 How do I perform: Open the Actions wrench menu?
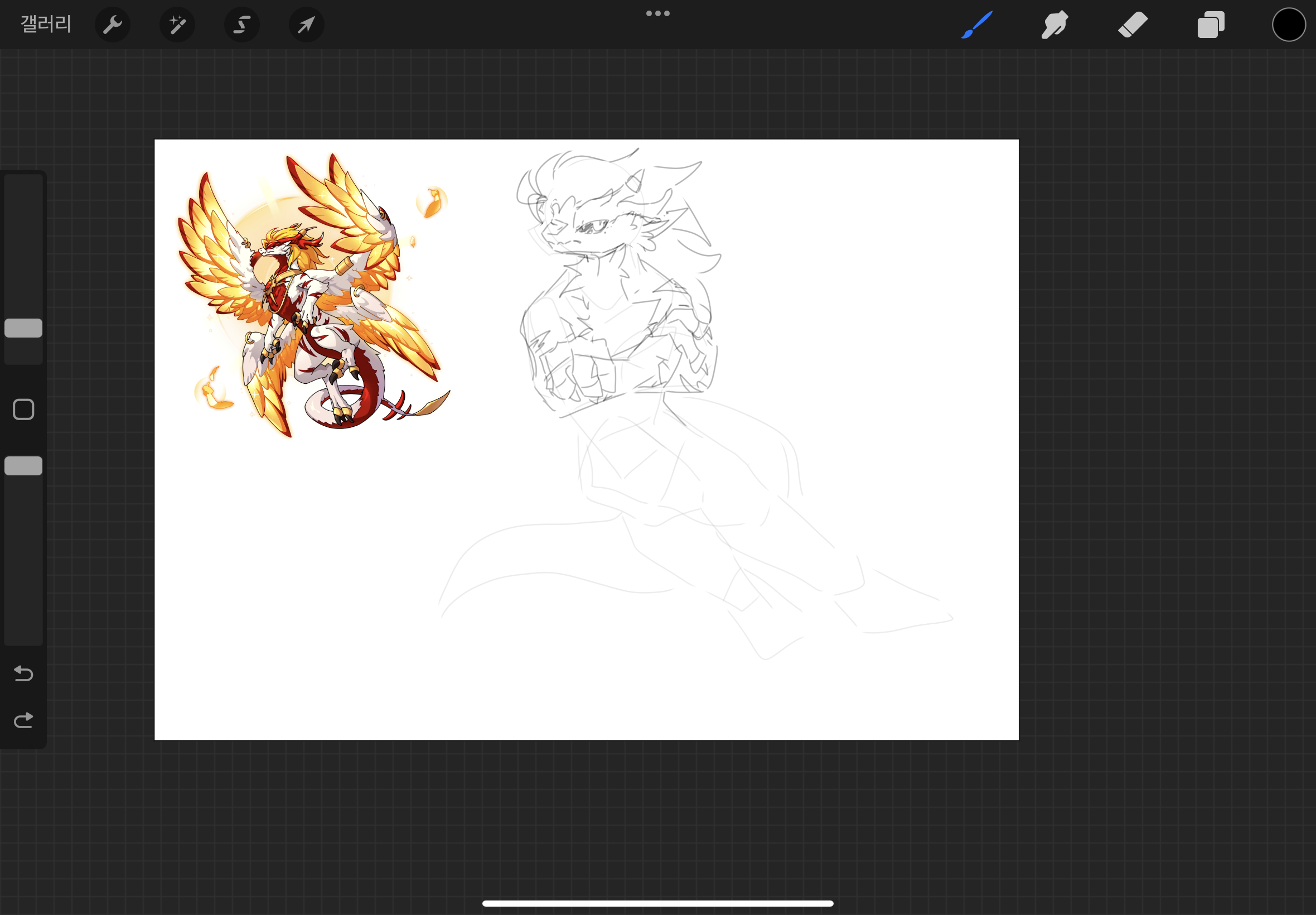pyautogui.click(x=112, y=25)
